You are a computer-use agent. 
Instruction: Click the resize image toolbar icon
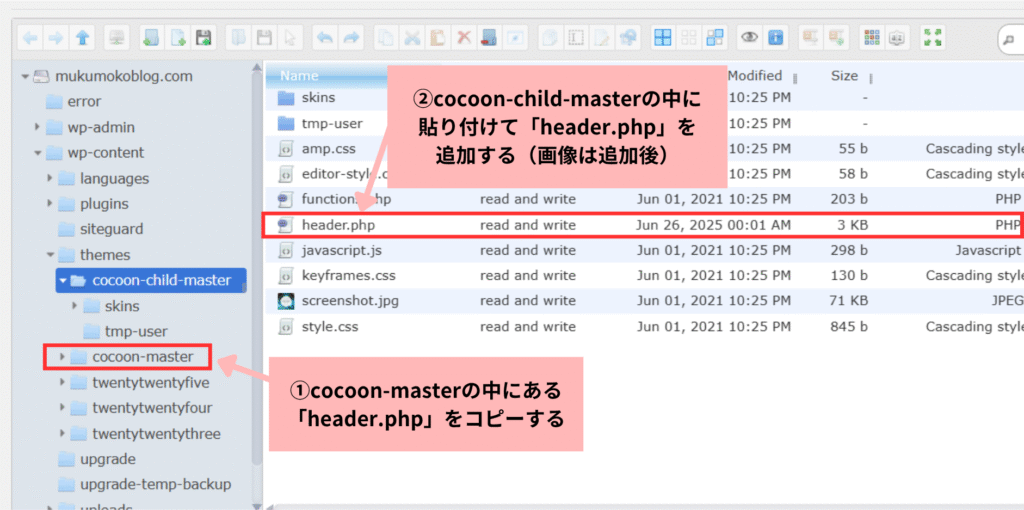[x=628, y=38]
